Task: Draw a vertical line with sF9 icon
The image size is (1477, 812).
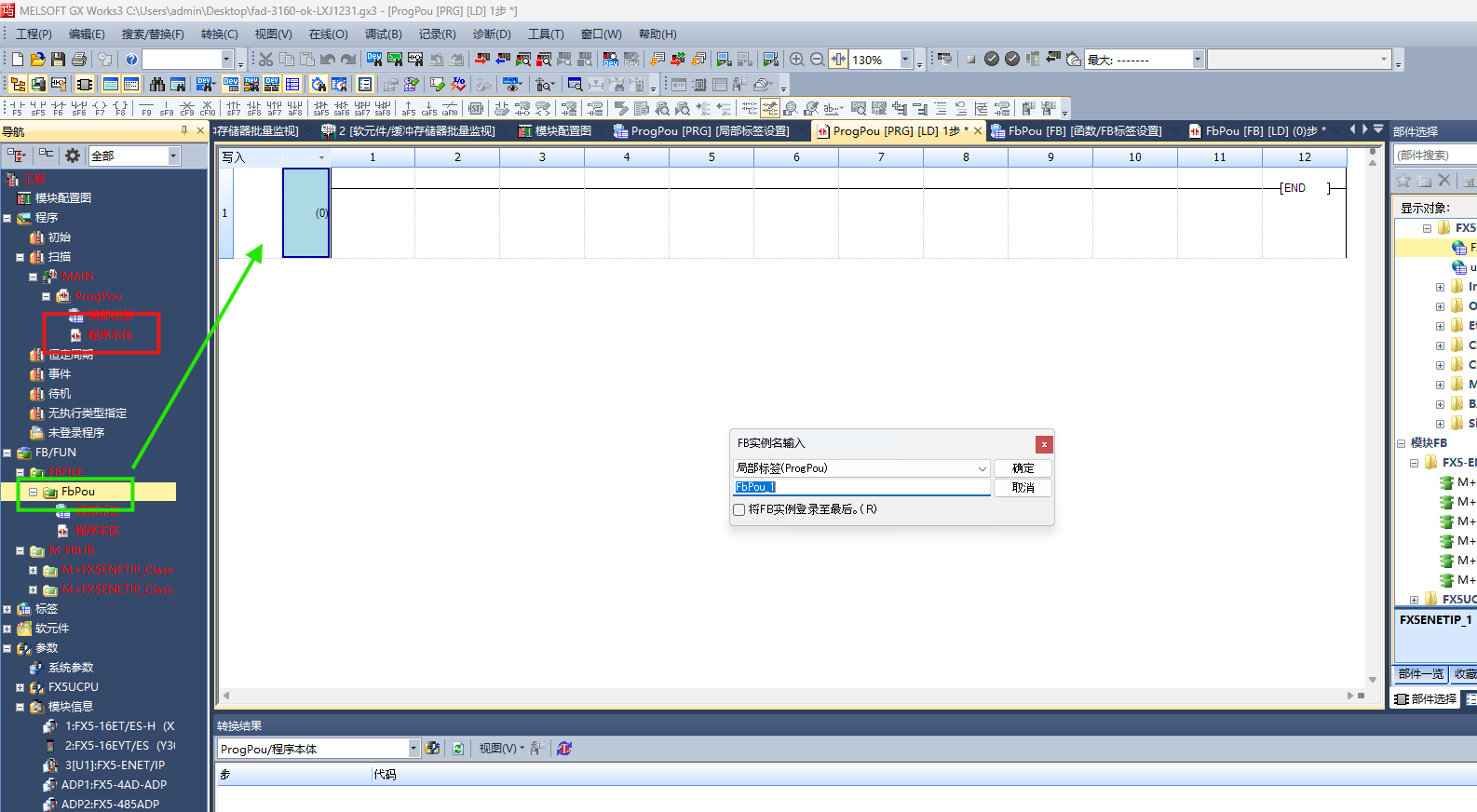Action: click(x=167, y=109)
